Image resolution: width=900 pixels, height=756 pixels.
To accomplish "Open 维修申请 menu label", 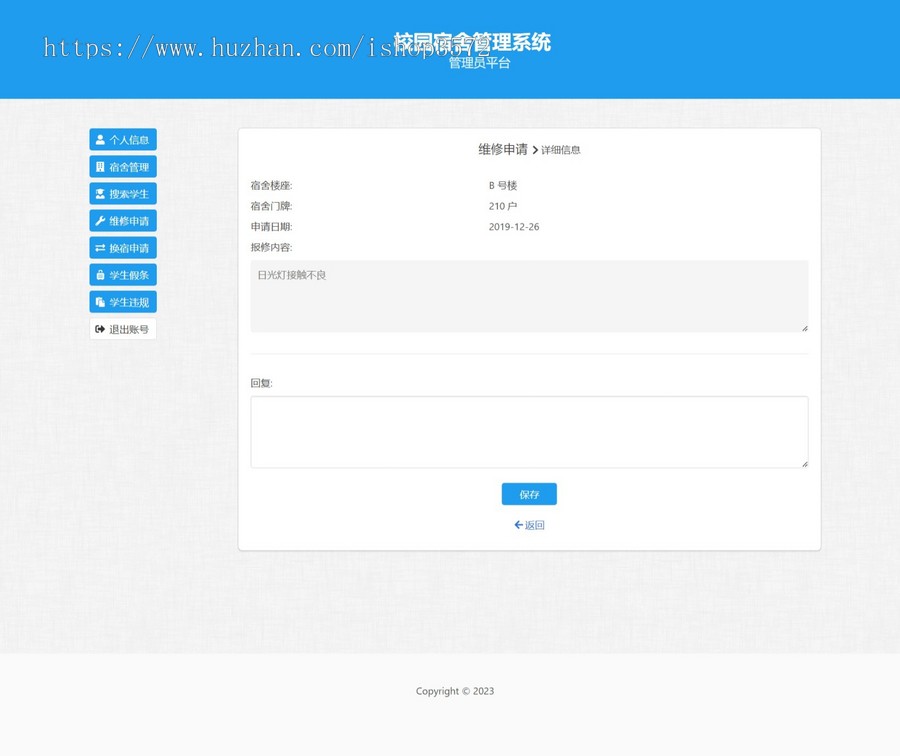I will (x=129, y=221).
